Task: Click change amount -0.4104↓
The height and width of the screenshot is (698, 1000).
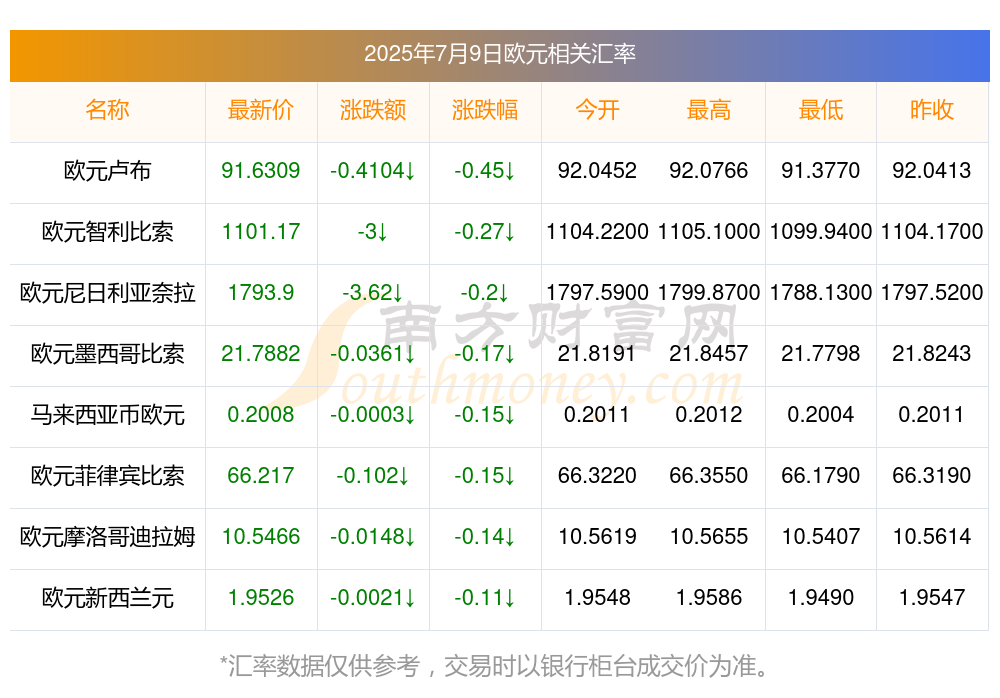Action: (x=373, y=170)
